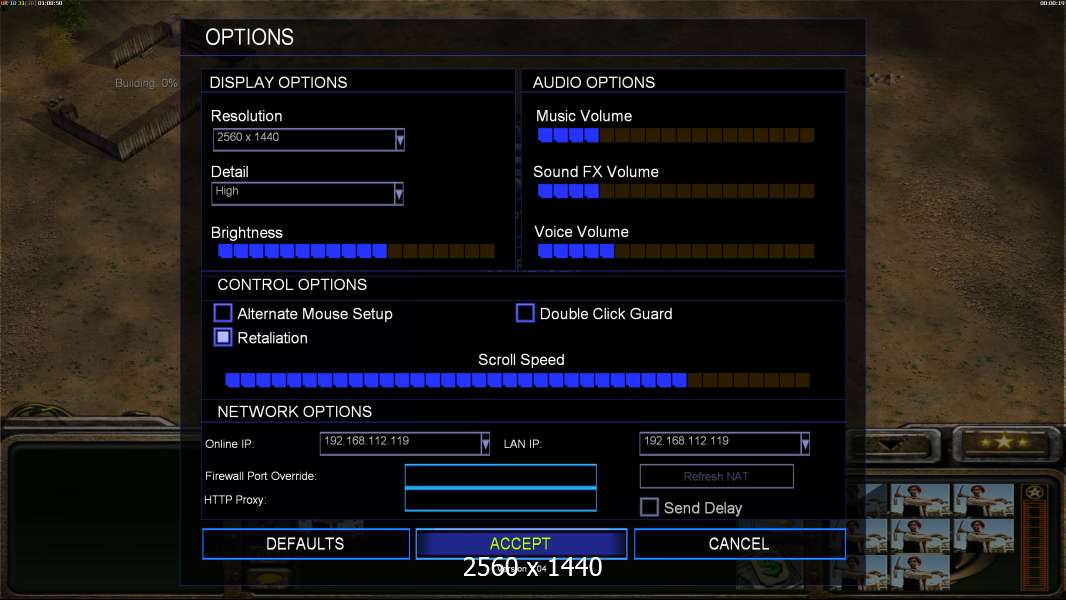Set the Scroll Speed slider
This screenshot has width=1066, height=600.
point(517,380)
